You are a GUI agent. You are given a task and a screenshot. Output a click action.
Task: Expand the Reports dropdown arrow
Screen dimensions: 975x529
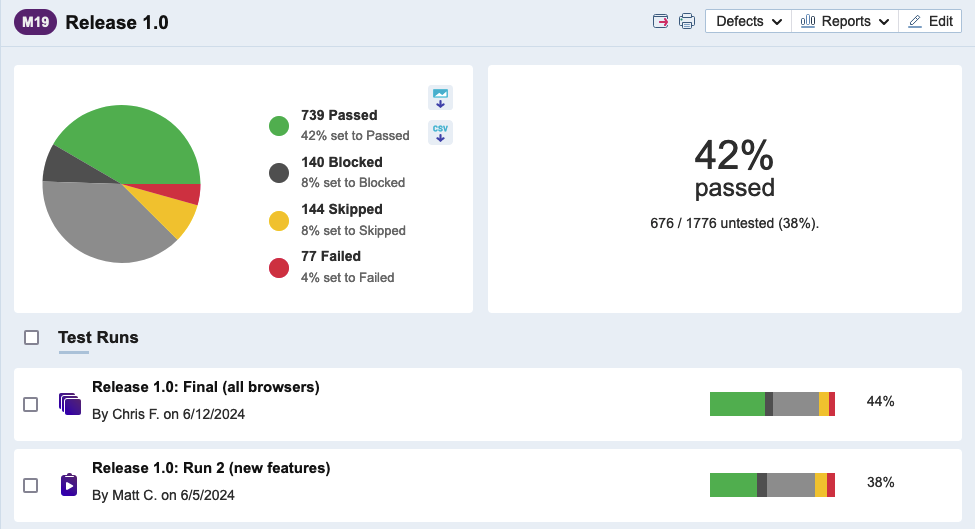pos(883,22)
